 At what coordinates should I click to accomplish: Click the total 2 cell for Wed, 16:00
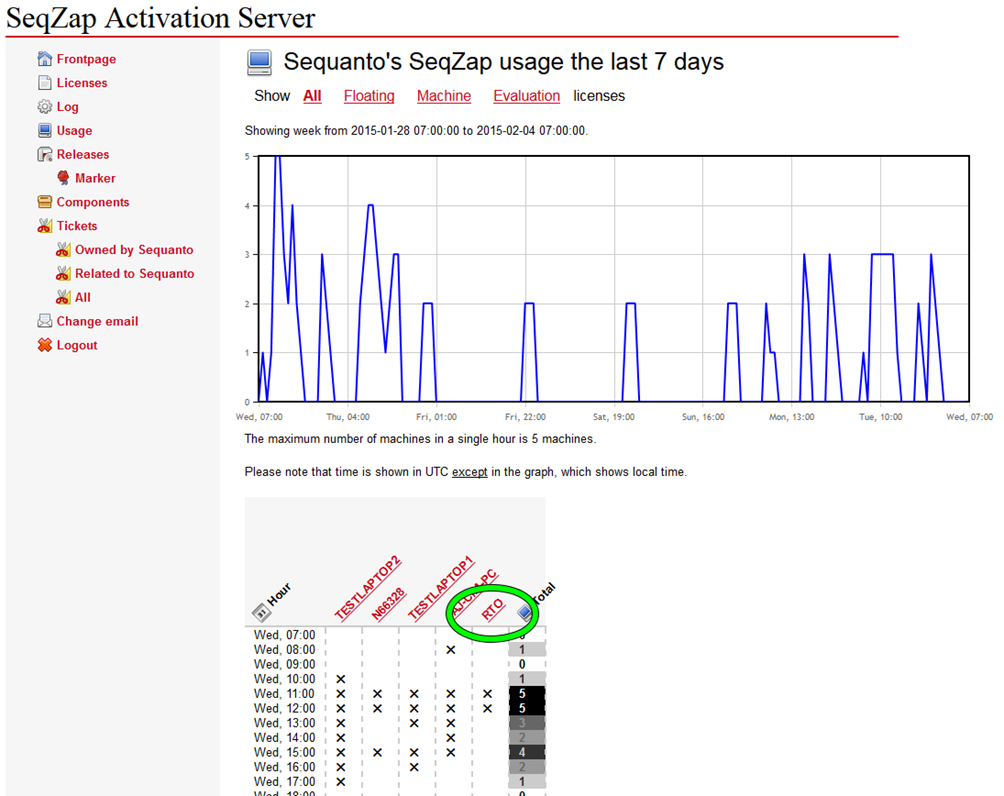[x=526, y=767]
